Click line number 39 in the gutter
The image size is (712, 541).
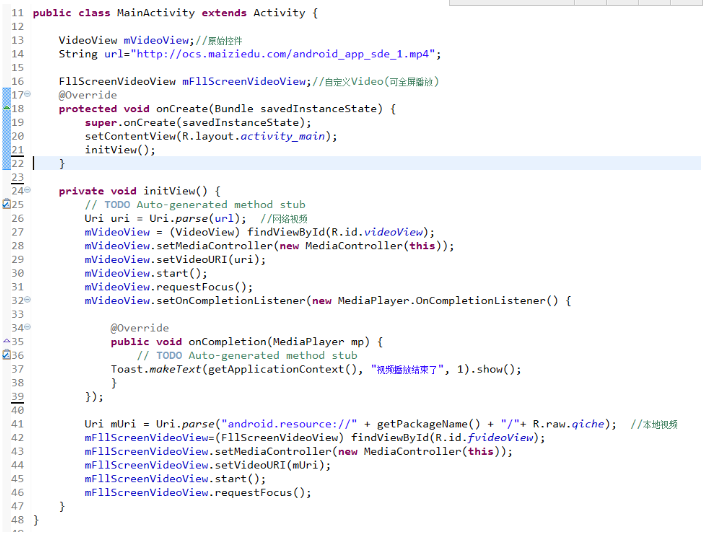coord(17,397)
